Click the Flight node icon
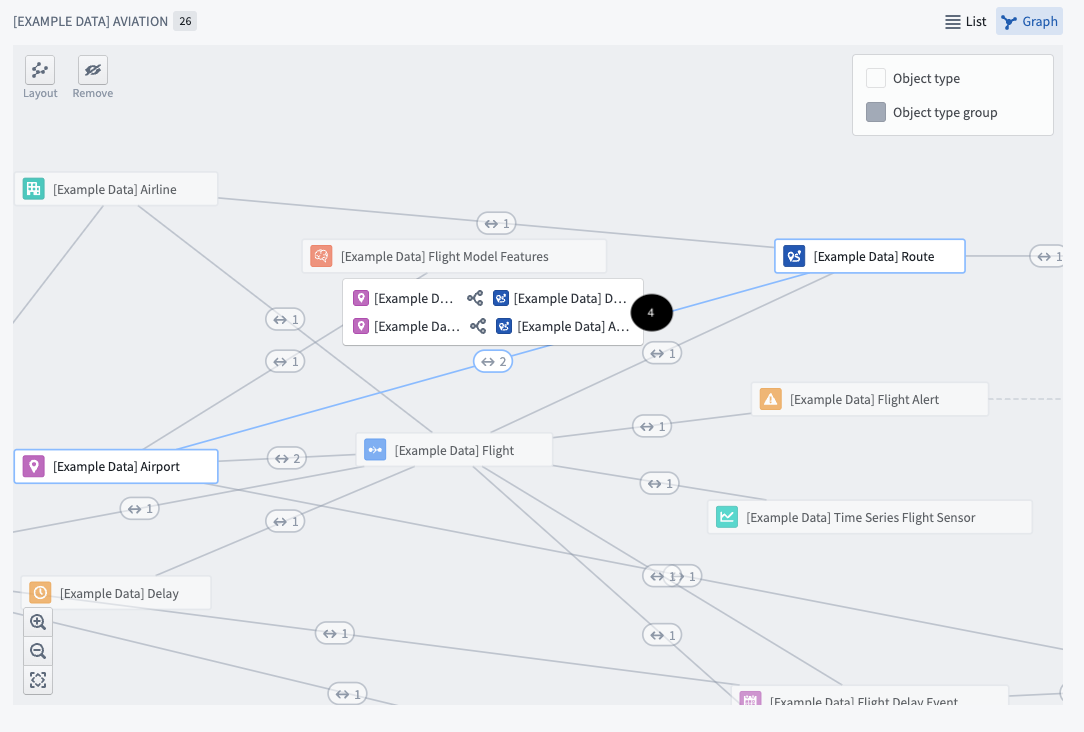Image resolution: width=1084 pixels, height=732 pixels. [x=375, y=450]
